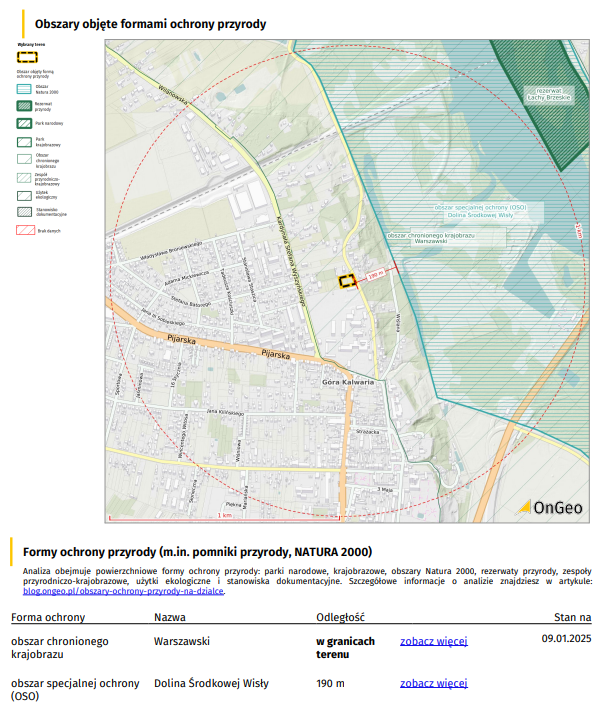Click the 'Góra Kalwaria' town label on map
The height and width of the screenshot is (725, 611).
point(348,382)
